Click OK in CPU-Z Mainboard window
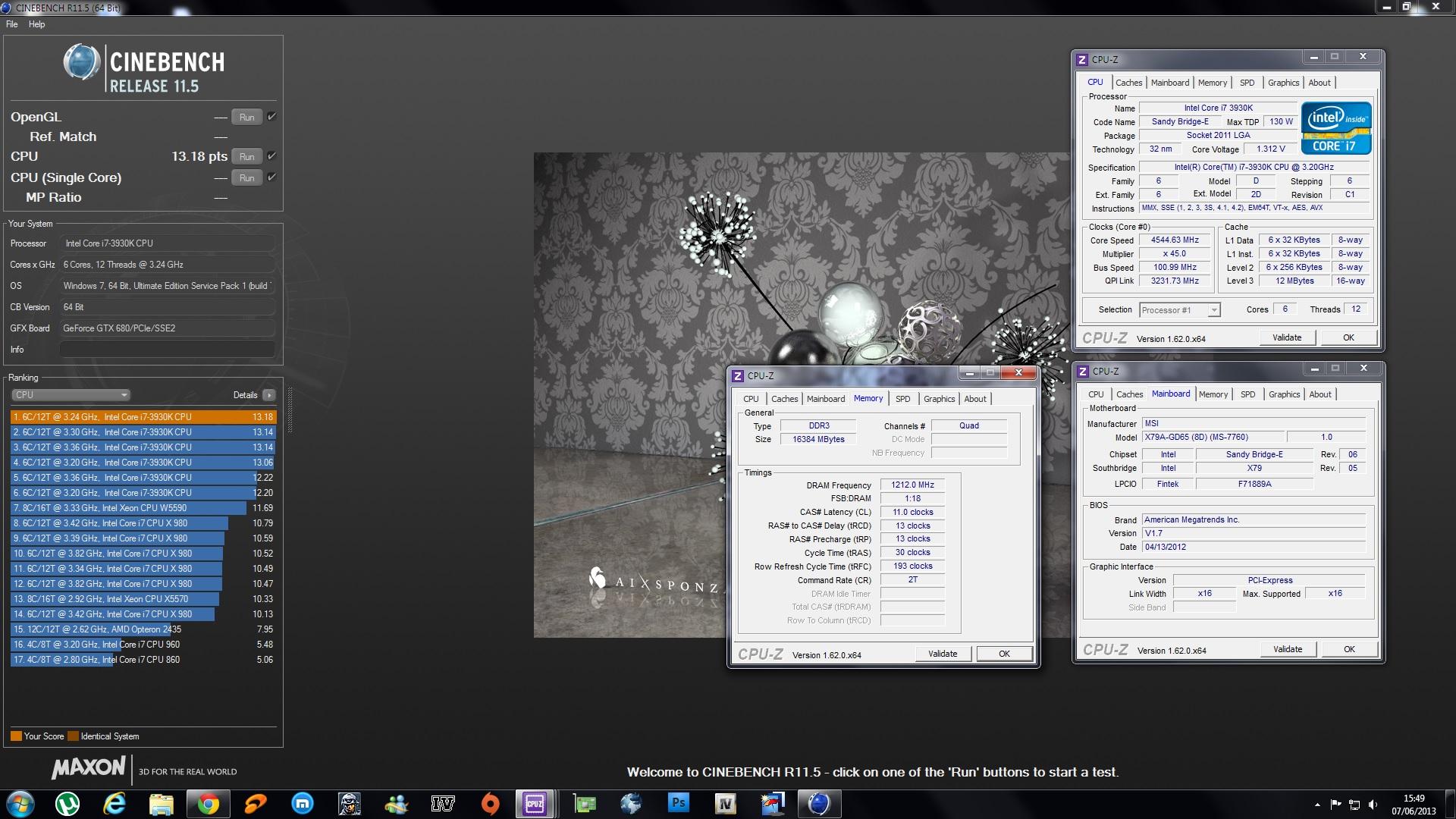The image size is (1456, 819). pyautogui.click(x=1349, y=649)
